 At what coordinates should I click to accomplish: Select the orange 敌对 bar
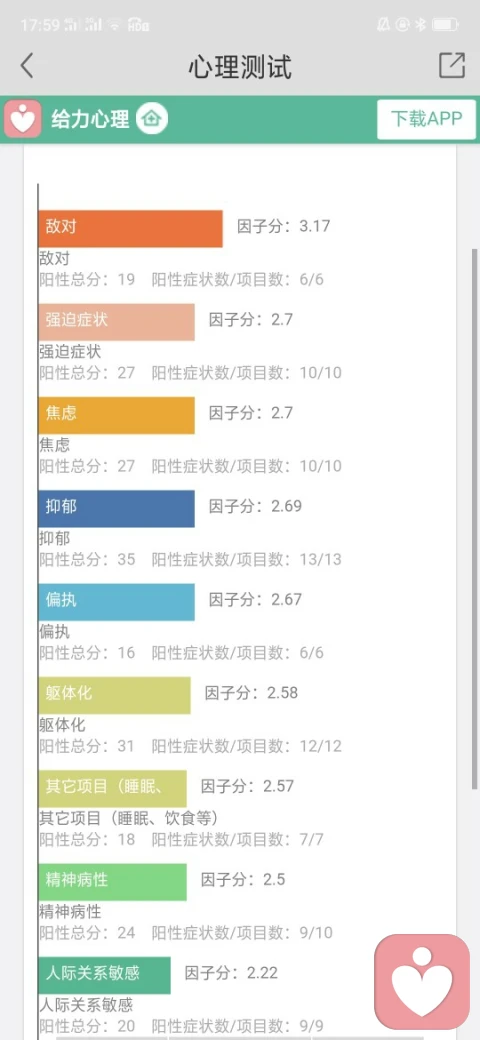pyautogui.click(x=131, y=229)
